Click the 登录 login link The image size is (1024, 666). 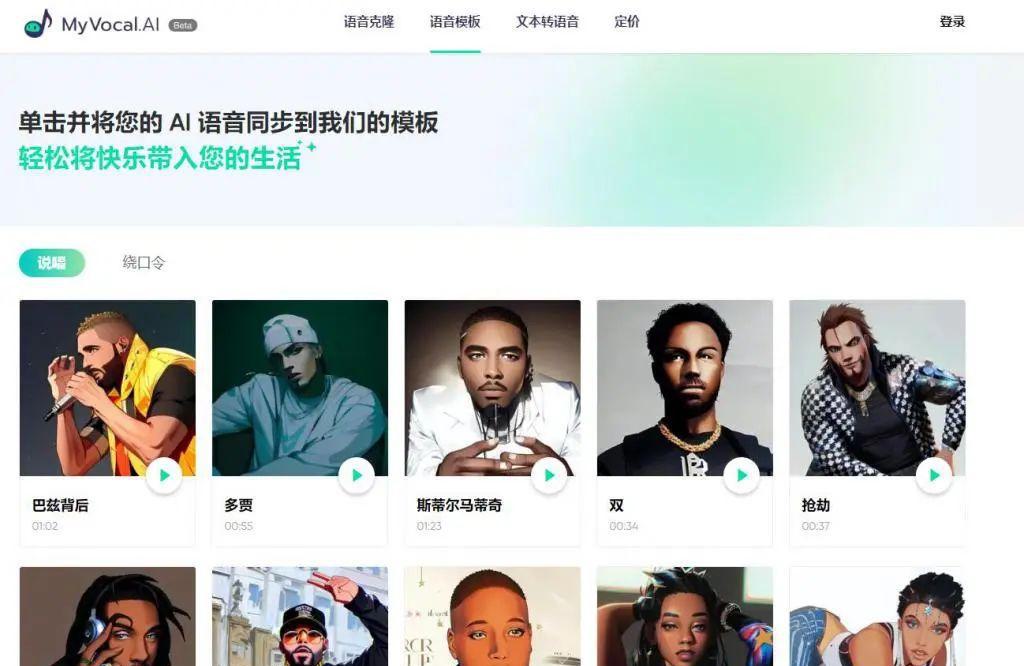coord(952,22)
